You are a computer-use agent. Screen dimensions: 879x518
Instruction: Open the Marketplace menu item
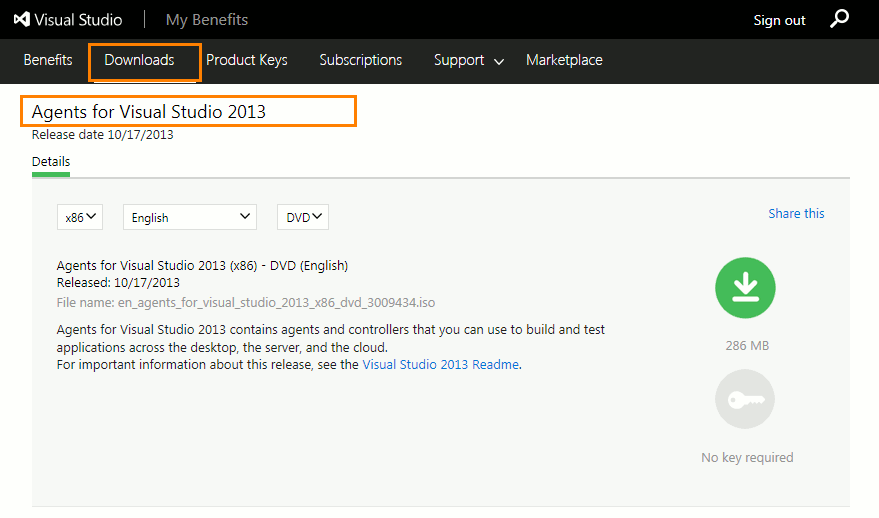click(x=564, y=60)
